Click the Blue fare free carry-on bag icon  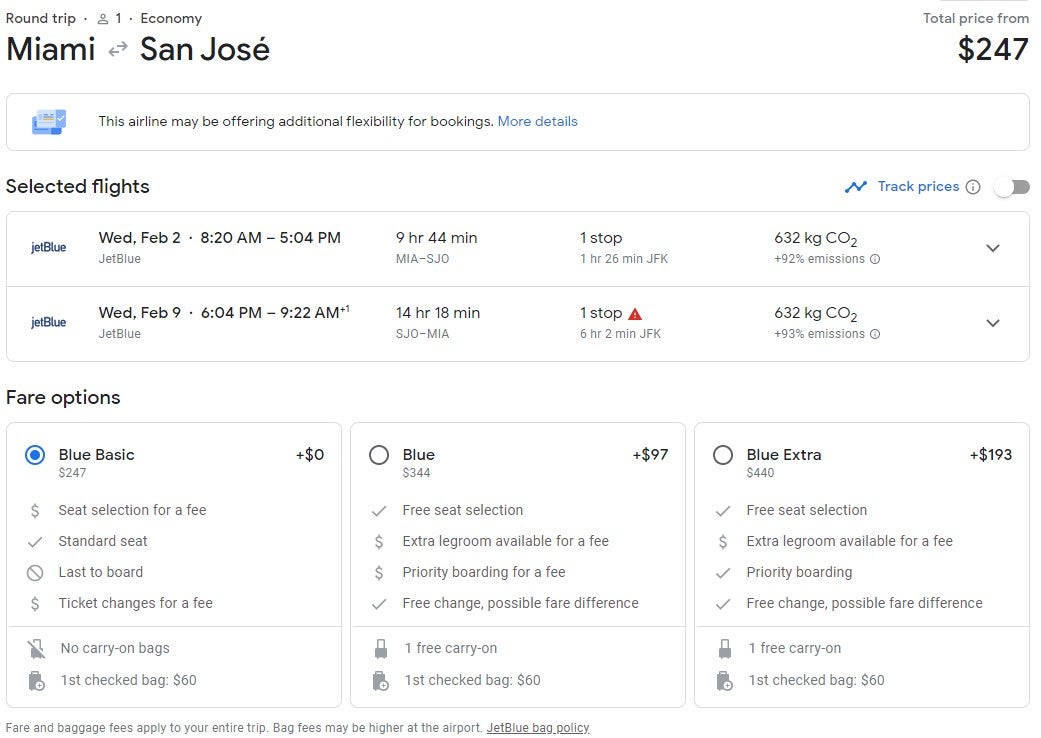tap(380, 648)
